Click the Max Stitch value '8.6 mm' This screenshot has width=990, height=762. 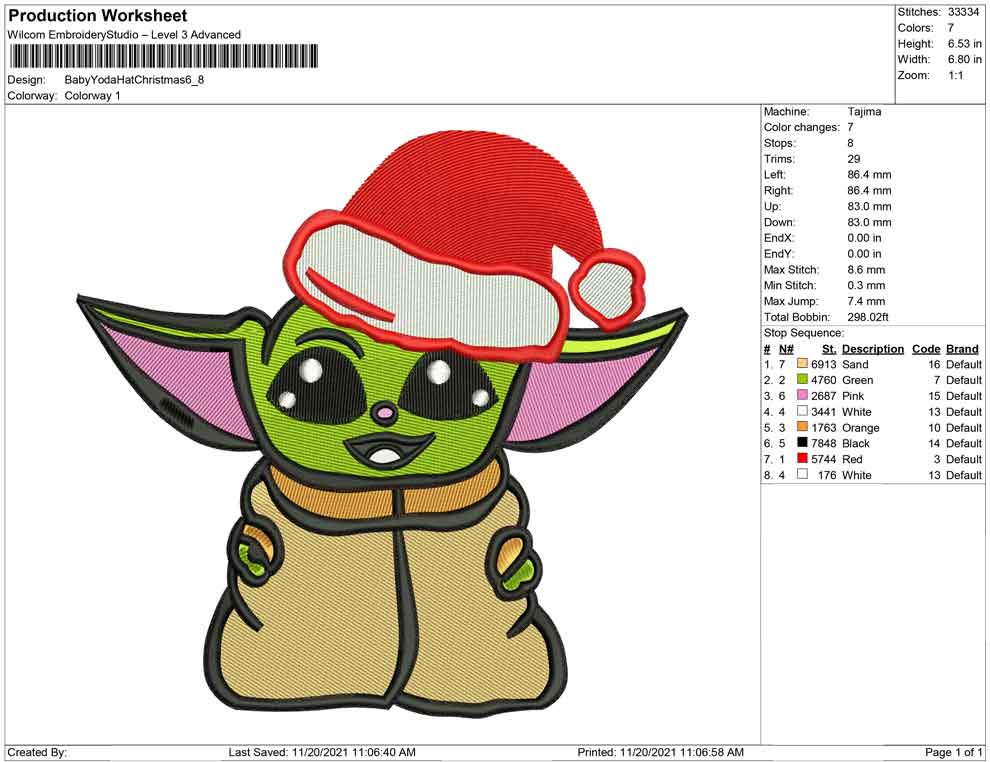pyautogui.click(x=866, y=270)
